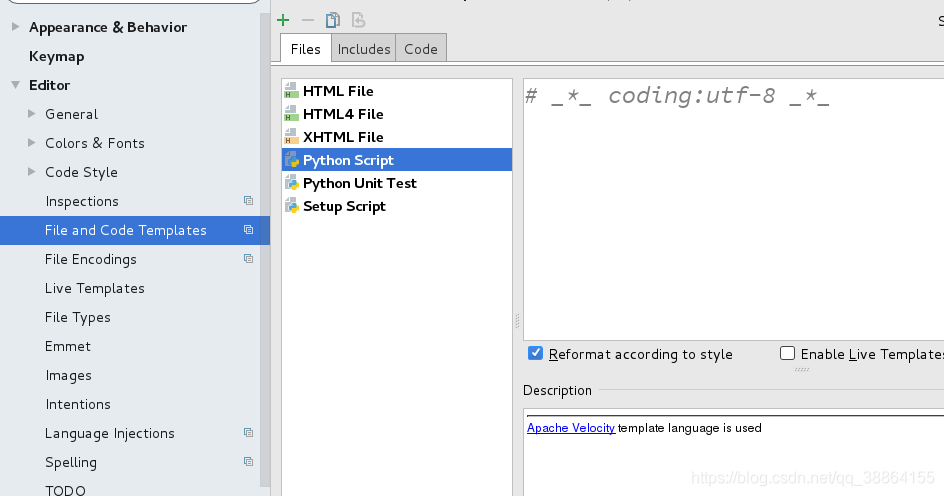Uncheck Reformat according to style

[x=535, y=353]
